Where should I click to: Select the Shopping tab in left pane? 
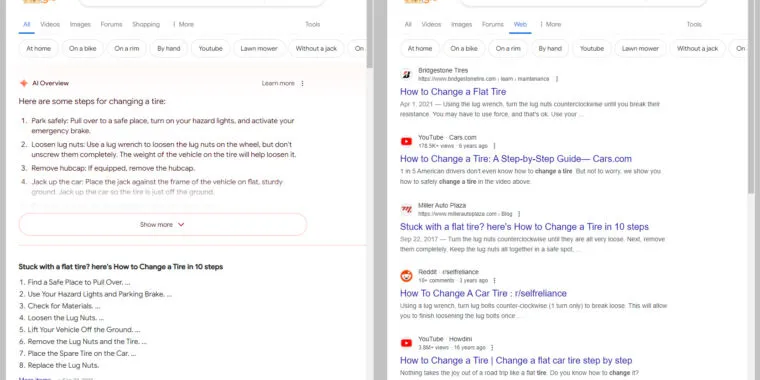click(146, 24)
